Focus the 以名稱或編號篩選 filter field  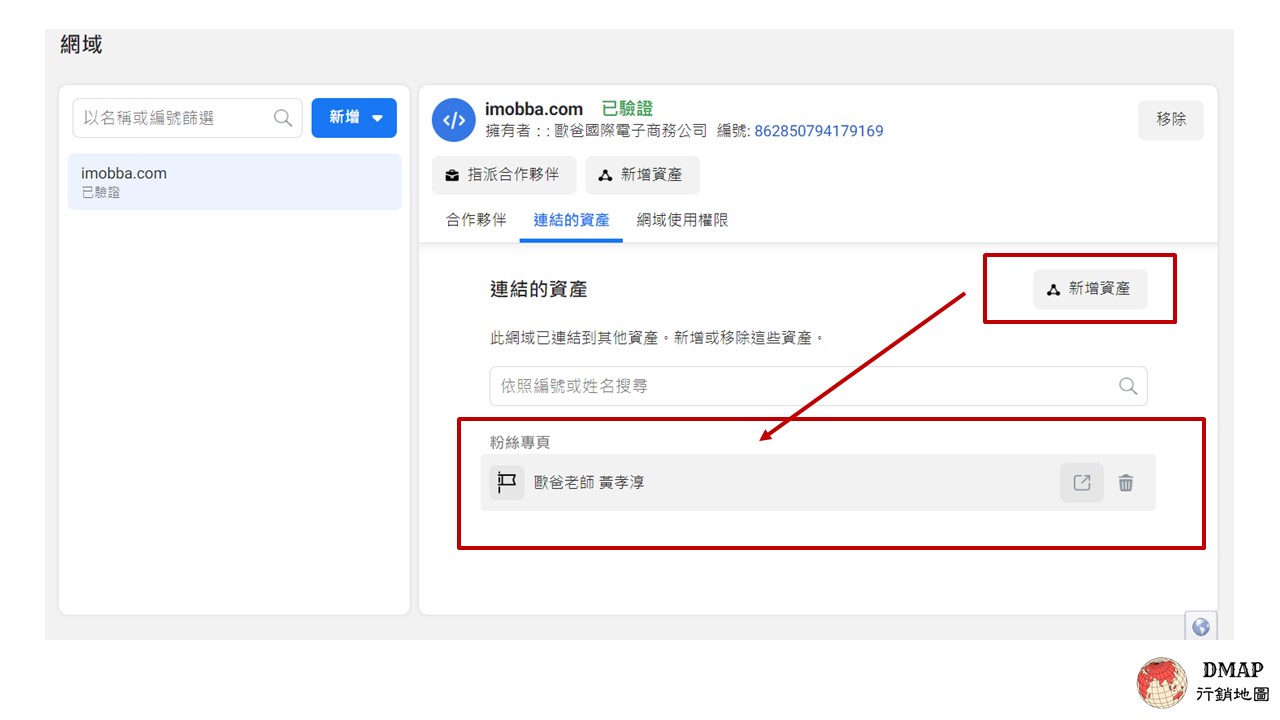tap(188, 118)
